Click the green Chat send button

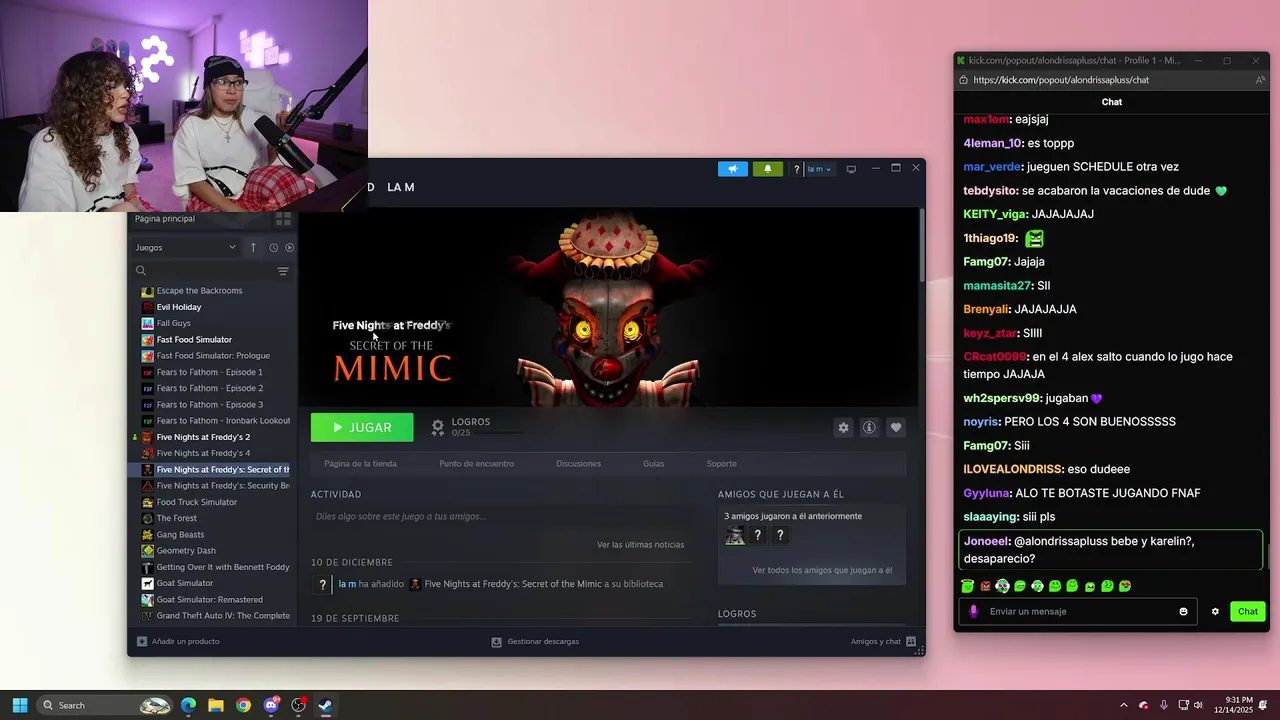click(x=1248, y=612)
